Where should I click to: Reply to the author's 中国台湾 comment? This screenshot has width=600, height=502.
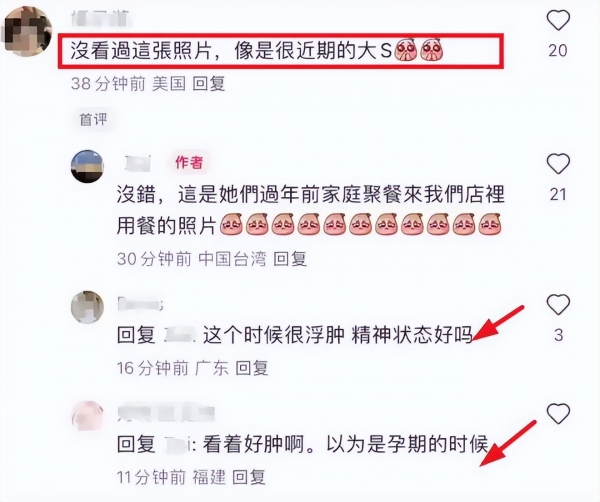290,259
